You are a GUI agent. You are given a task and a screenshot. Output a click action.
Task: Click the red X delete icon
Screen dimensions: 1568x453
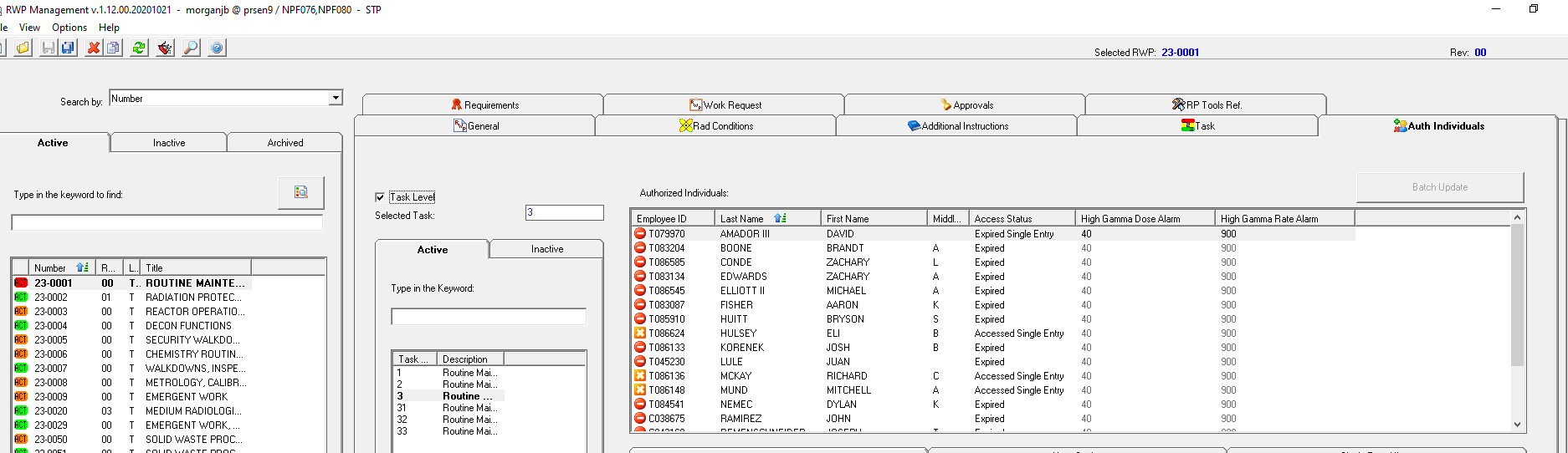coord(94,48)
